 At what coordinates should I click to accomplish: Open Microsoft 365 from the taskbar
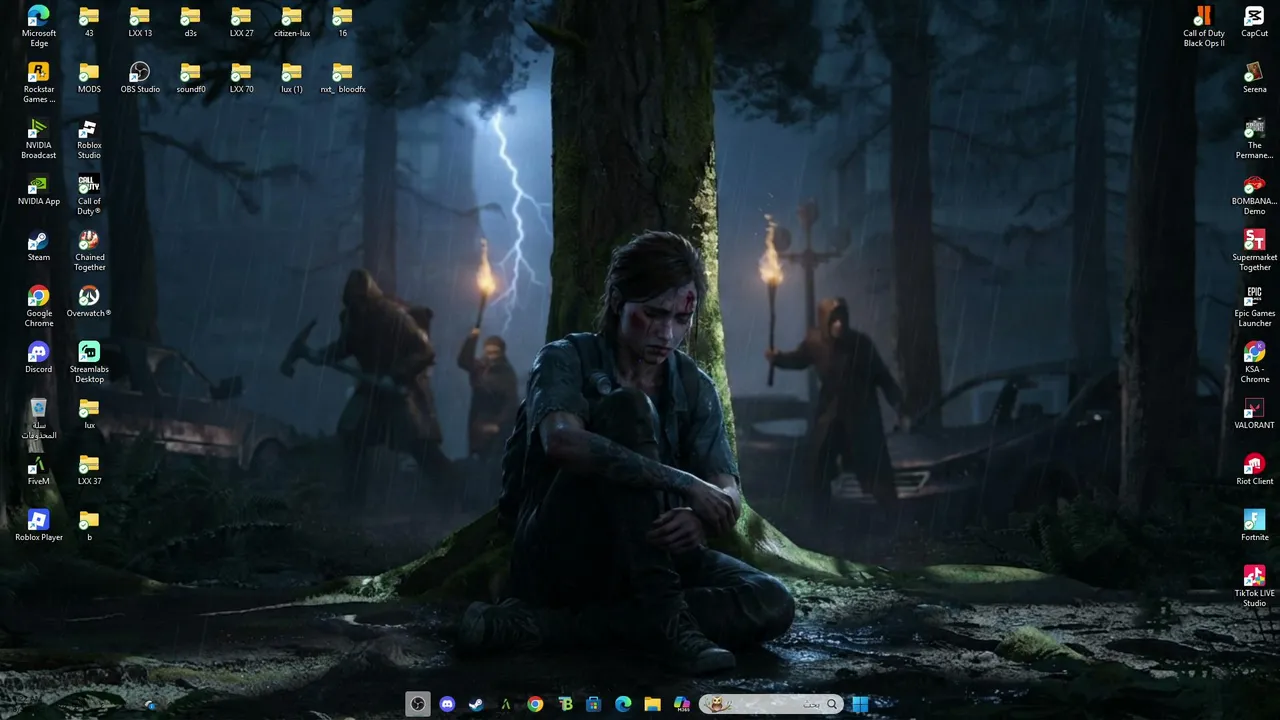coord(682,704)
